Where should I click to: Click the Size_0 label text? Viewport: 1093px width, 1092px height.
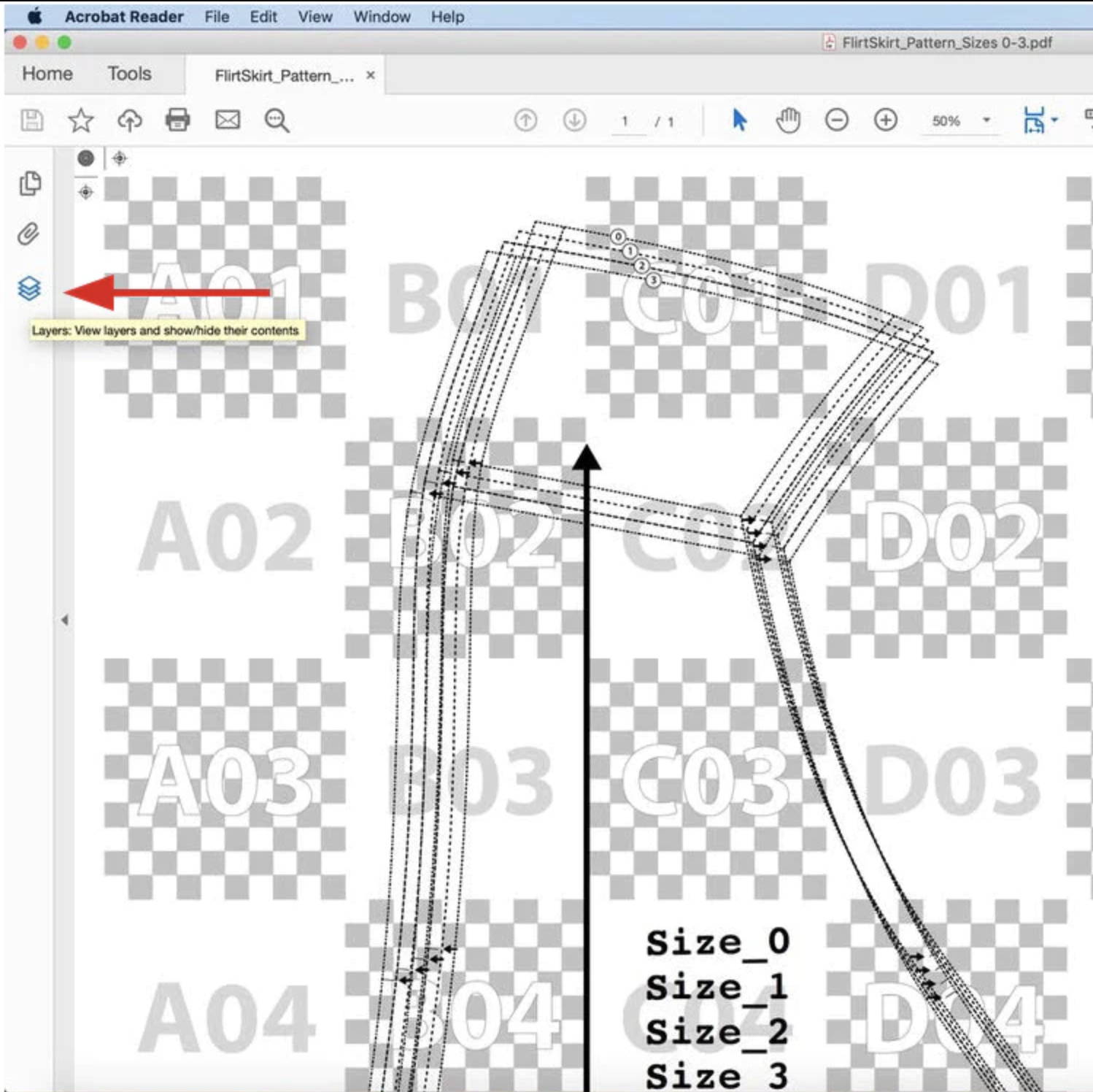(x=717, y=942)
